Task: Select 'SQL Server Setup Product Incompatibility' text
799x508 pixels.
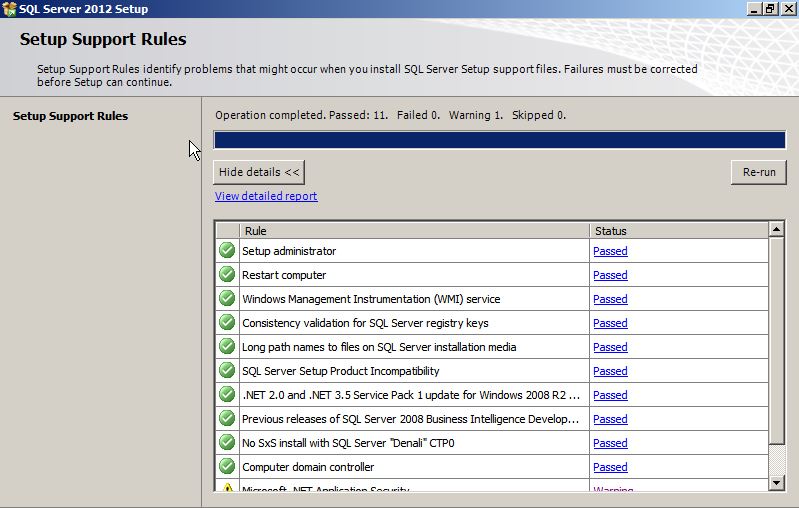Action: click(340, 371)
